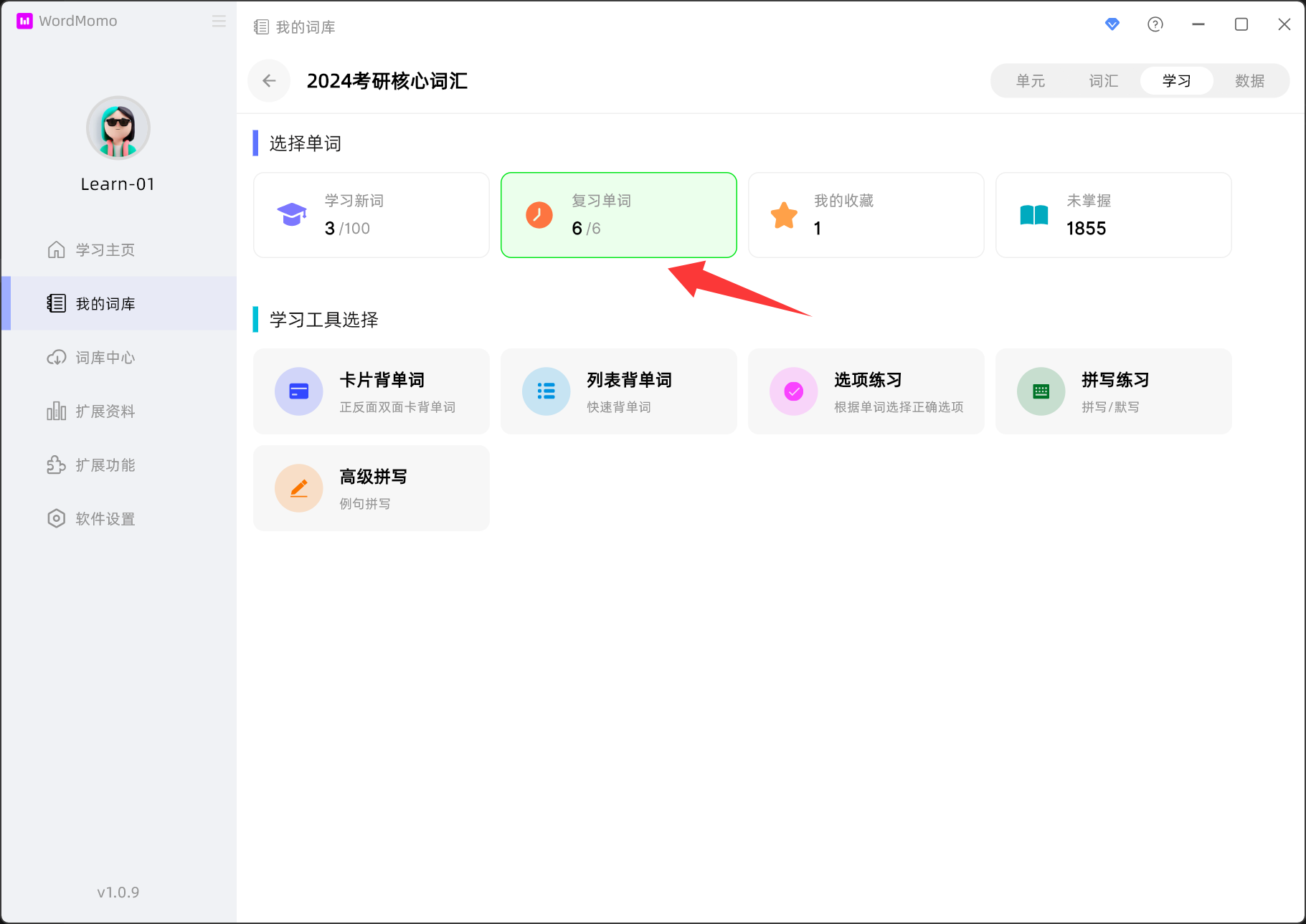The width and height of the screenshot is (1306, 924).
Task: Click the Learn-01 profile avatar
Action: click(x=118, y=128)
